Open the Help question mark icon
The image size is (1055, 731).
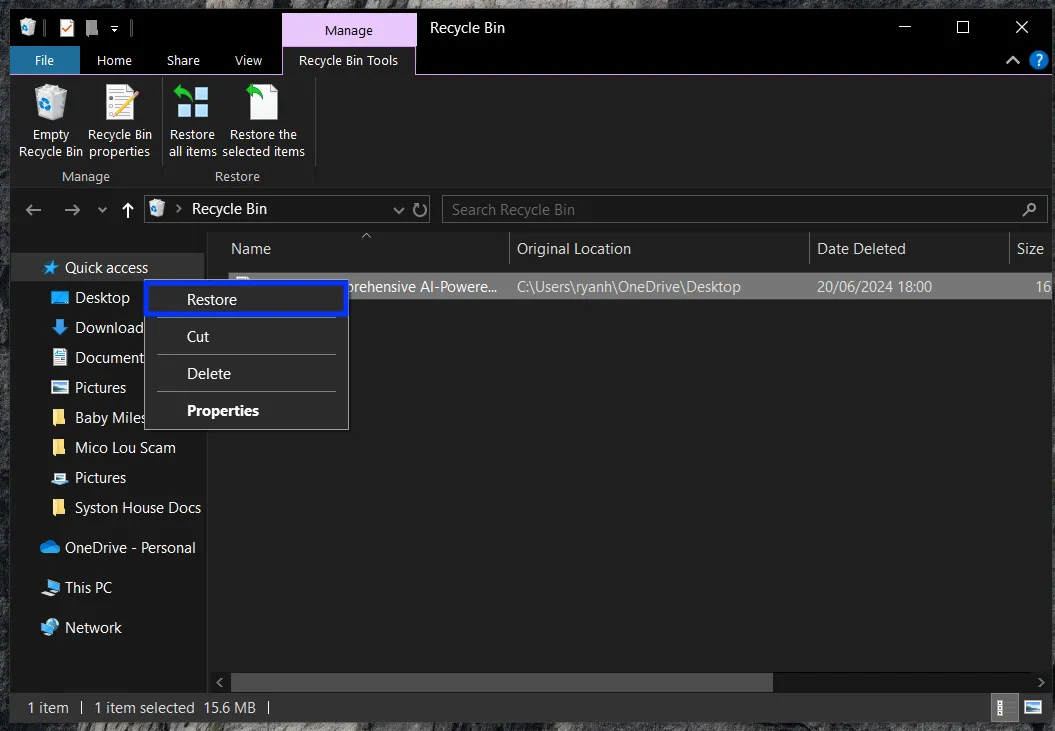coord(1038,61)
